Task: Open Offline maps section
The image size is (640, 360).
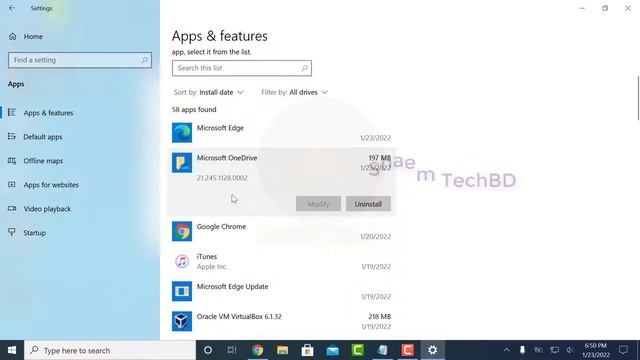Action: click(x=43, y=161)
